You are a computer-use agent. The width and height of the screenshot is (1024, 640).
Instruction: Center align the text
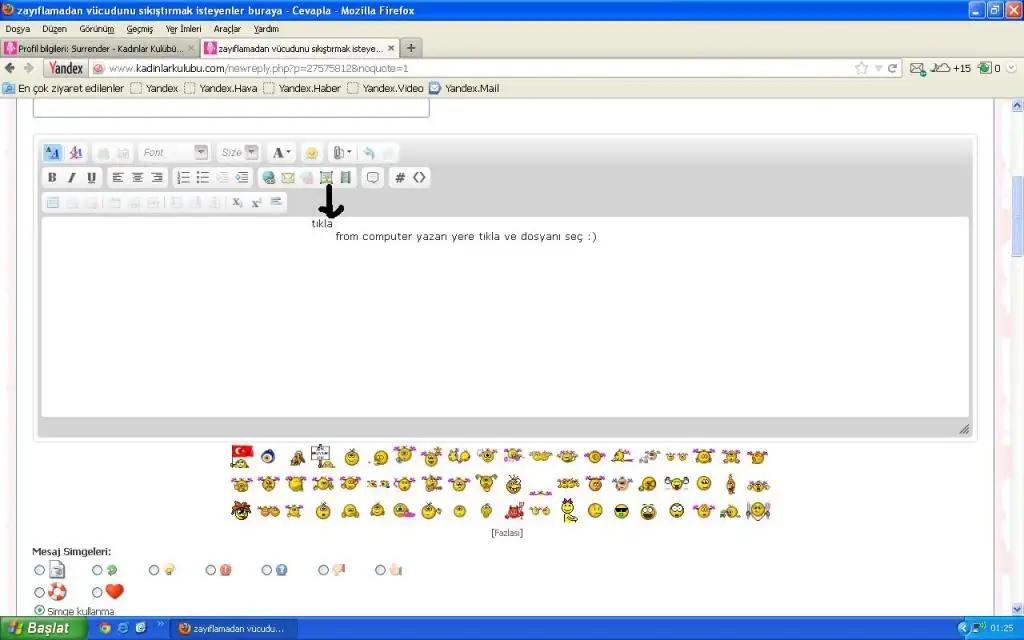137,178
